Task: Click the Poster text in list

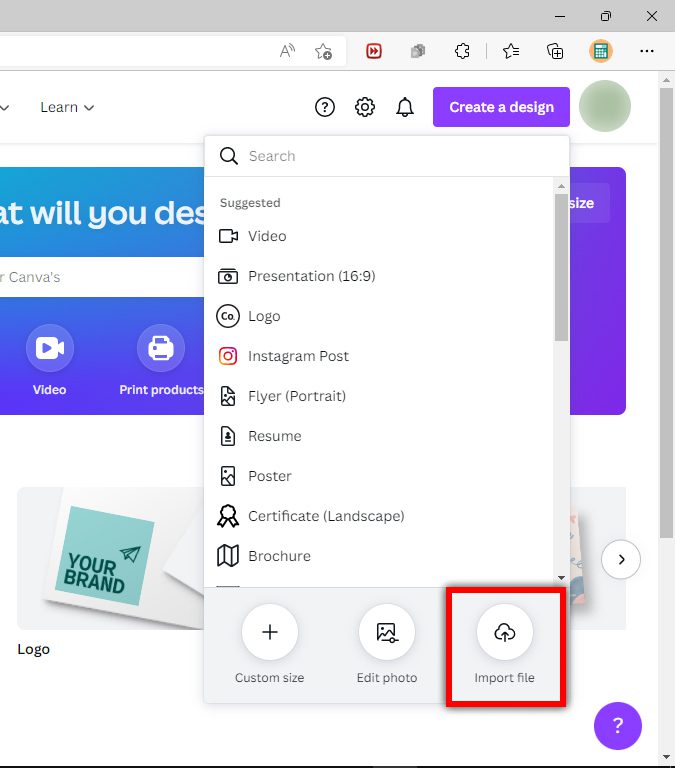Action: point(270,476)
